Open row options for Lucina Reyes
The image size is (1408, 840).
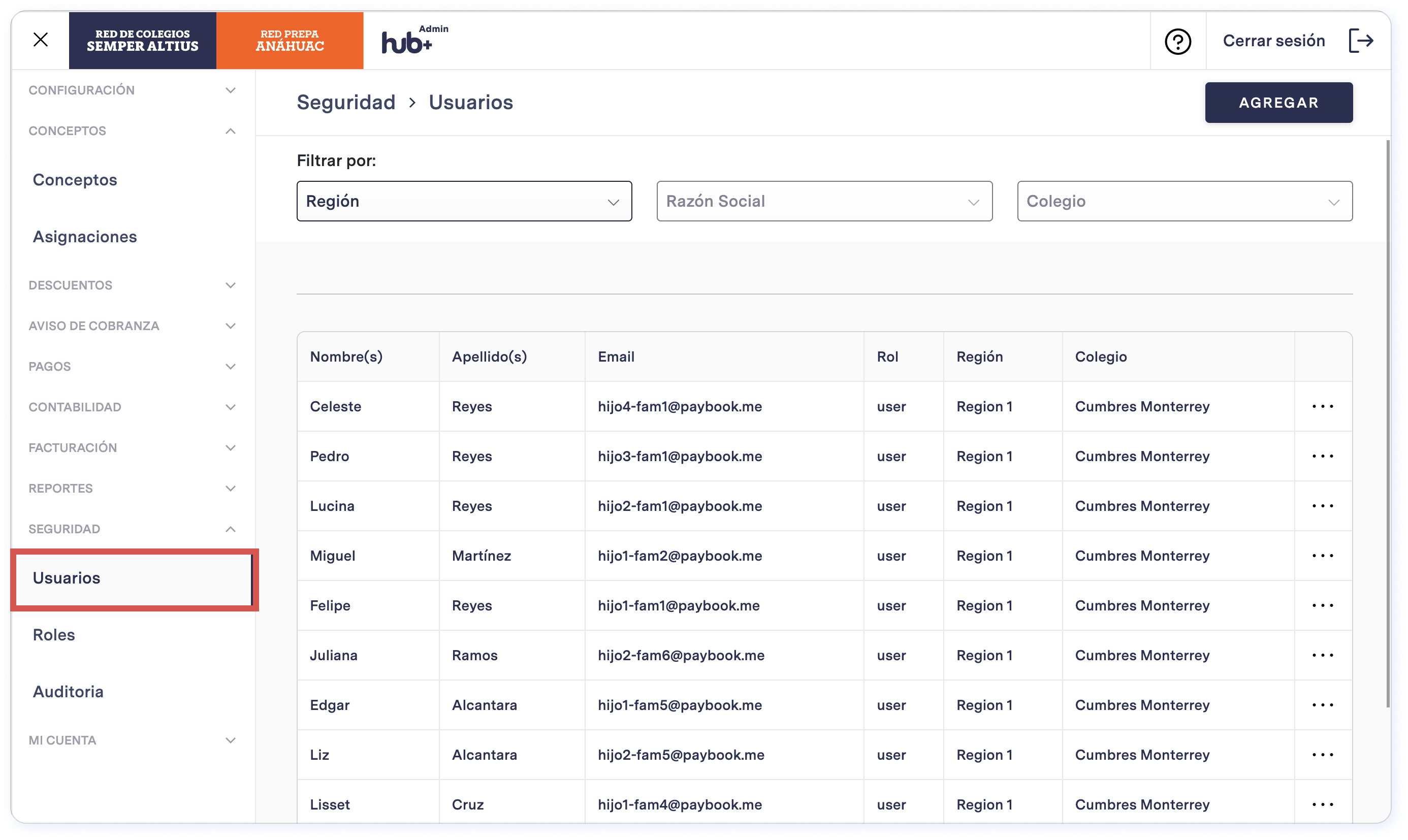pyautogui.click(x=1323, y=506)
